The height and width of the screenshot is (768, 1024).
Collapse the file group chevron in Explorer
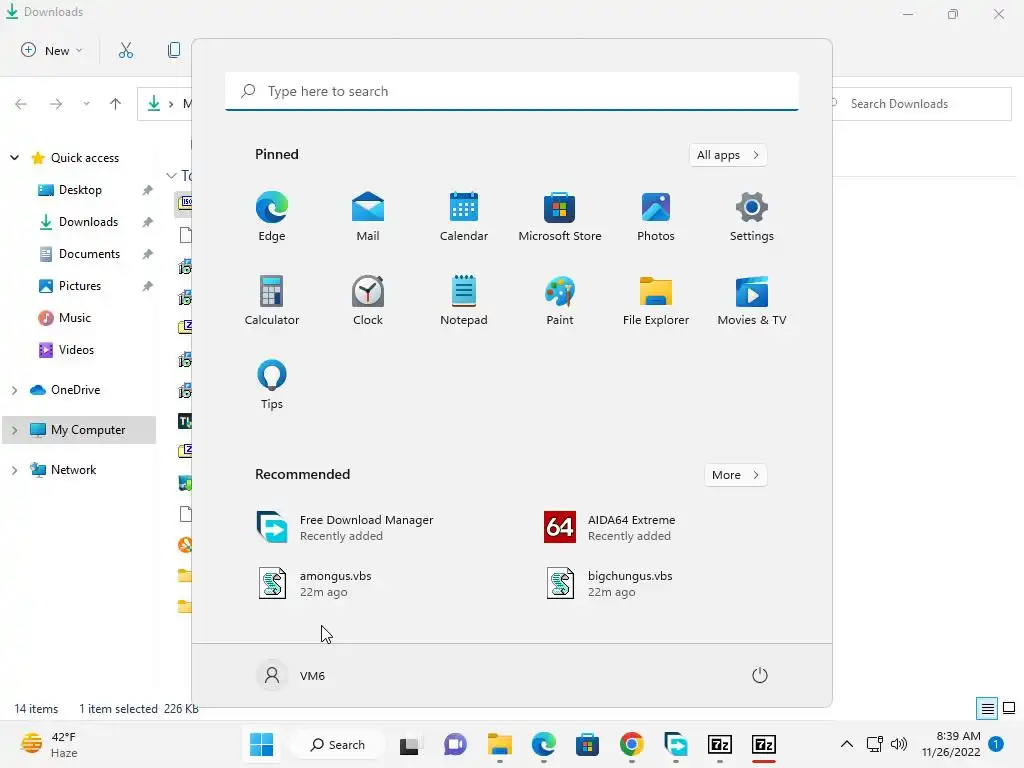pos(171,176)
